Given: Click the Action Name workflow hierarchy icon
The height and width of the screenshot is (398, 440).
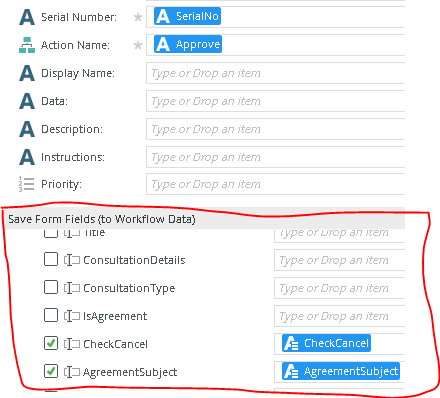Looking at the screenshot, I should tap(27, 45).
